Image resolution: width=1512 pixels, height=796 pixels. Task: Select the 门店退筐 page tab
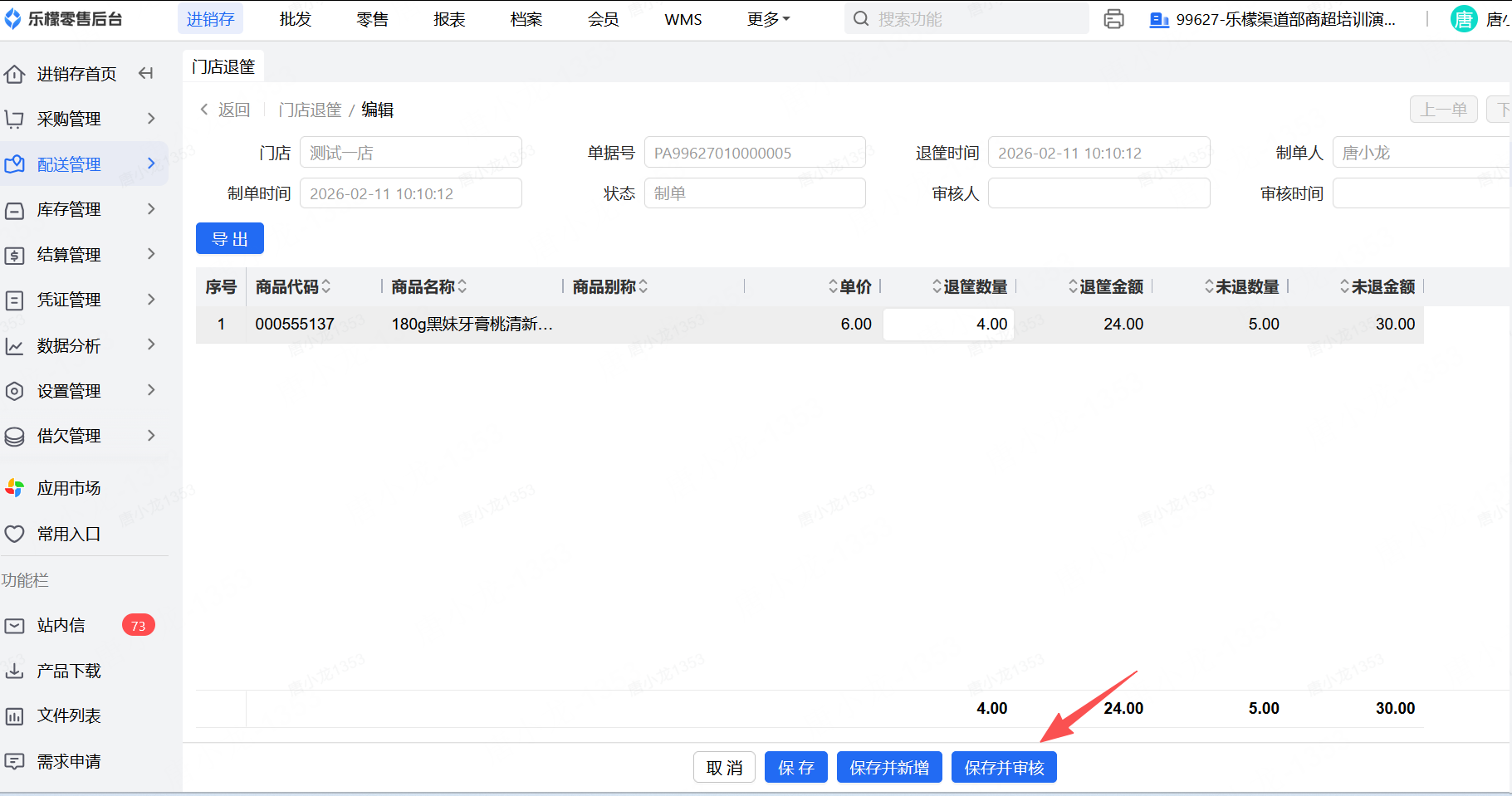click(x=223, y=66)
